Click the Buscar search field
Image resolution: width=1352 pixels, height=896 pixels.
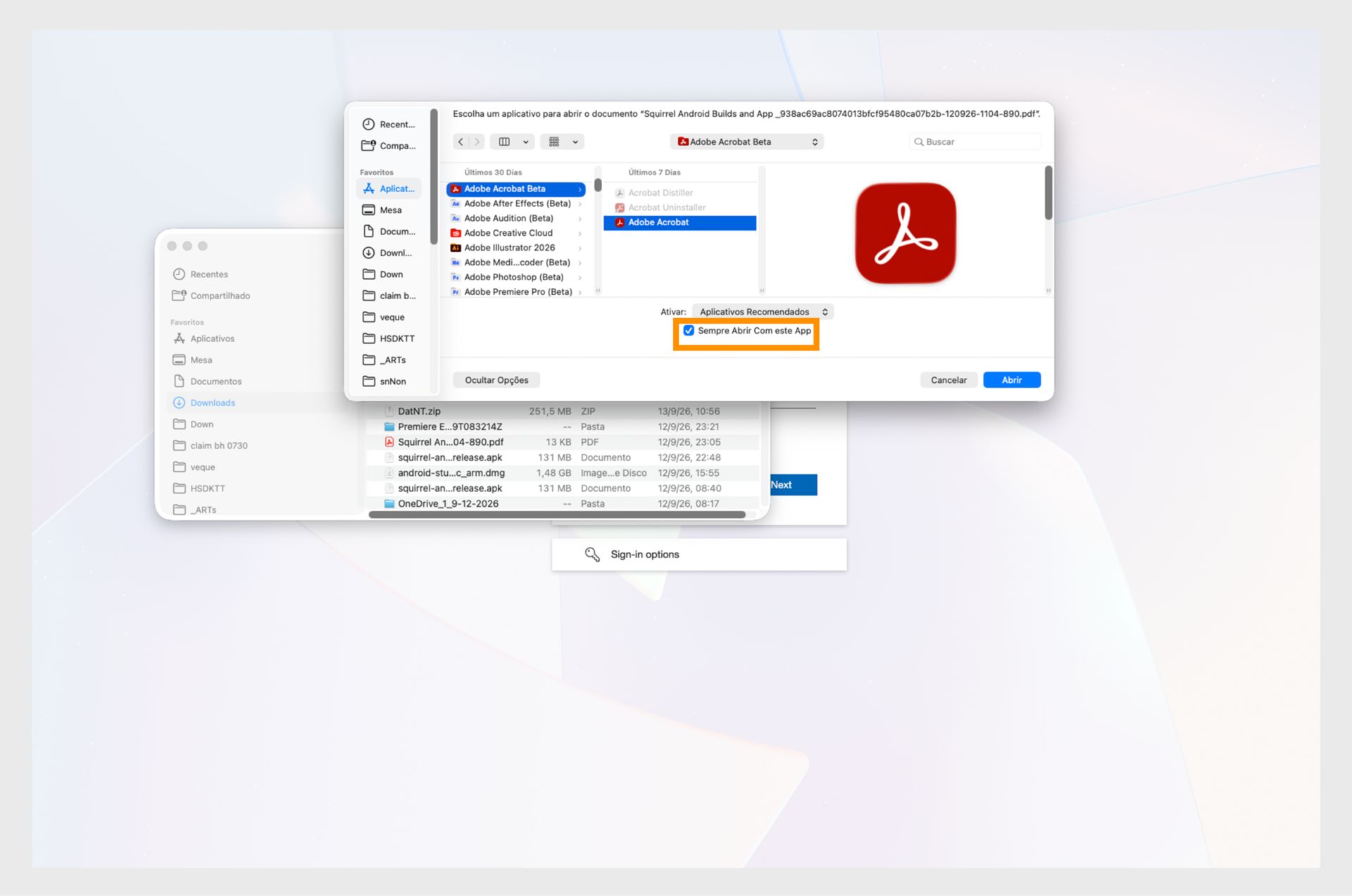[975, 141]
